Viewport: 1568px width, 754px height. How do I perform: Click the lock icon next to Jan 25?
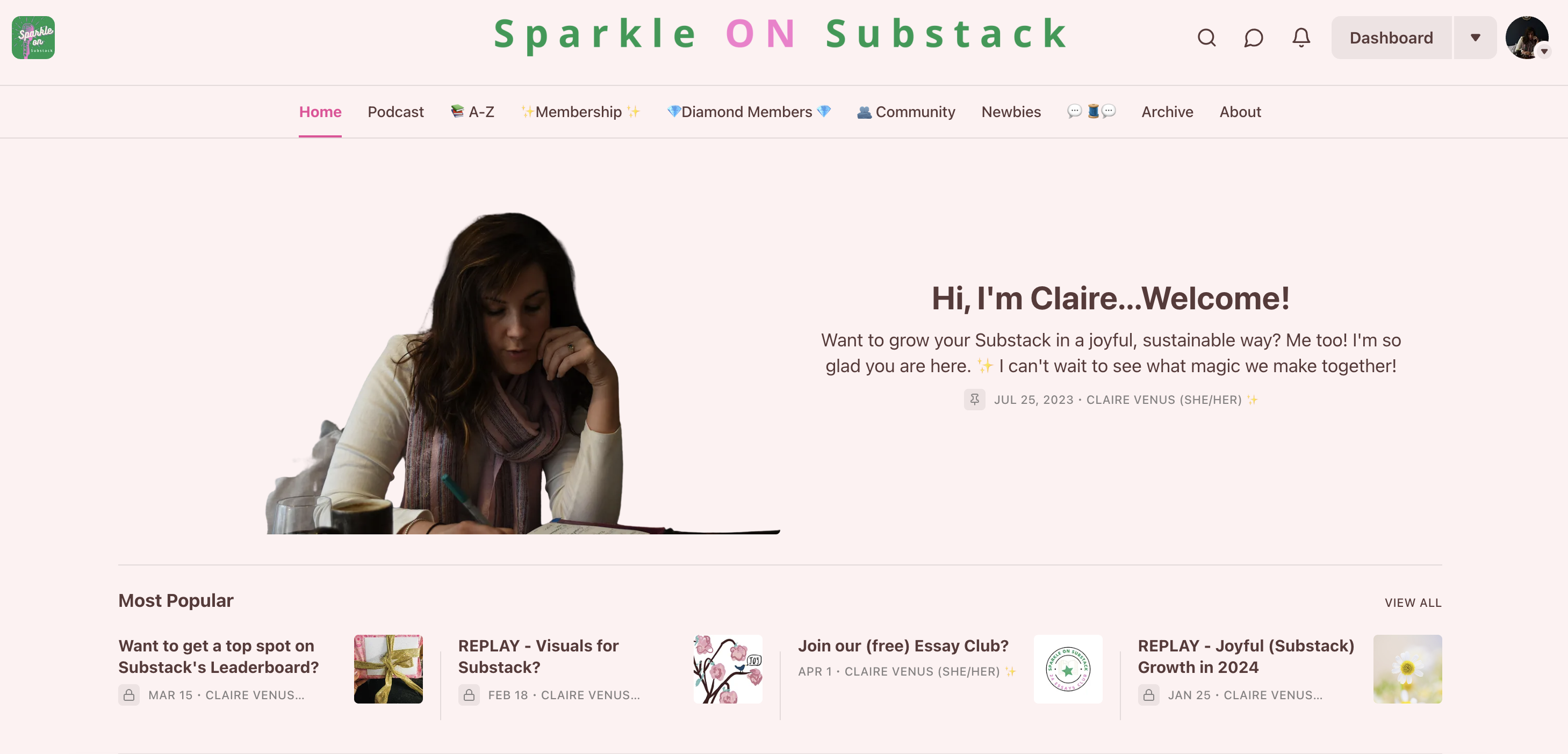(1149, 695)
